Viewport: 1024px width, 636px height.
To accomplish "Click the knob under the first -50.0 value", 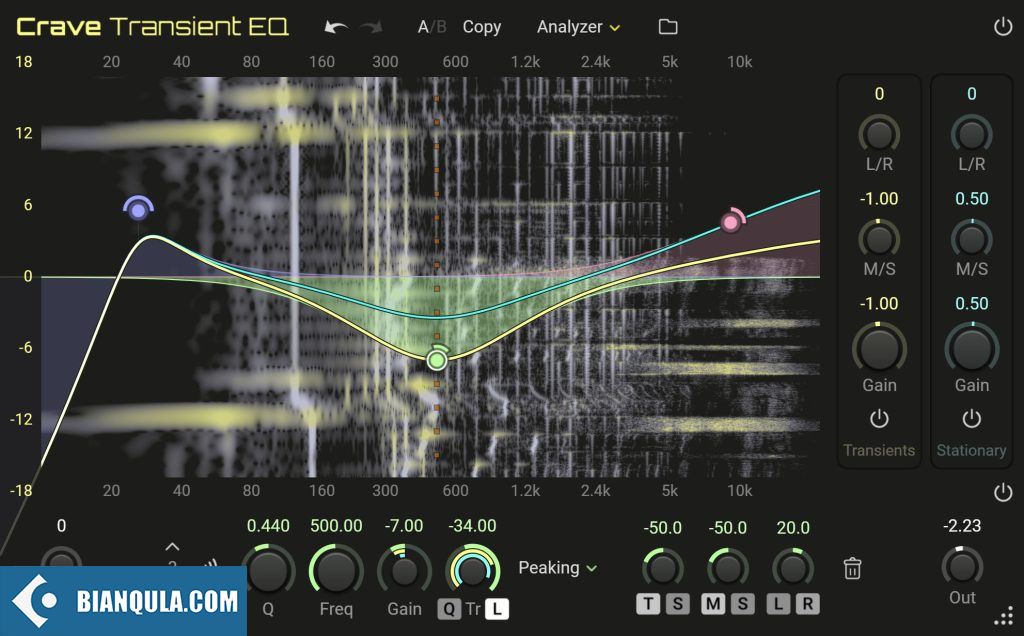I will coord(663,569).
